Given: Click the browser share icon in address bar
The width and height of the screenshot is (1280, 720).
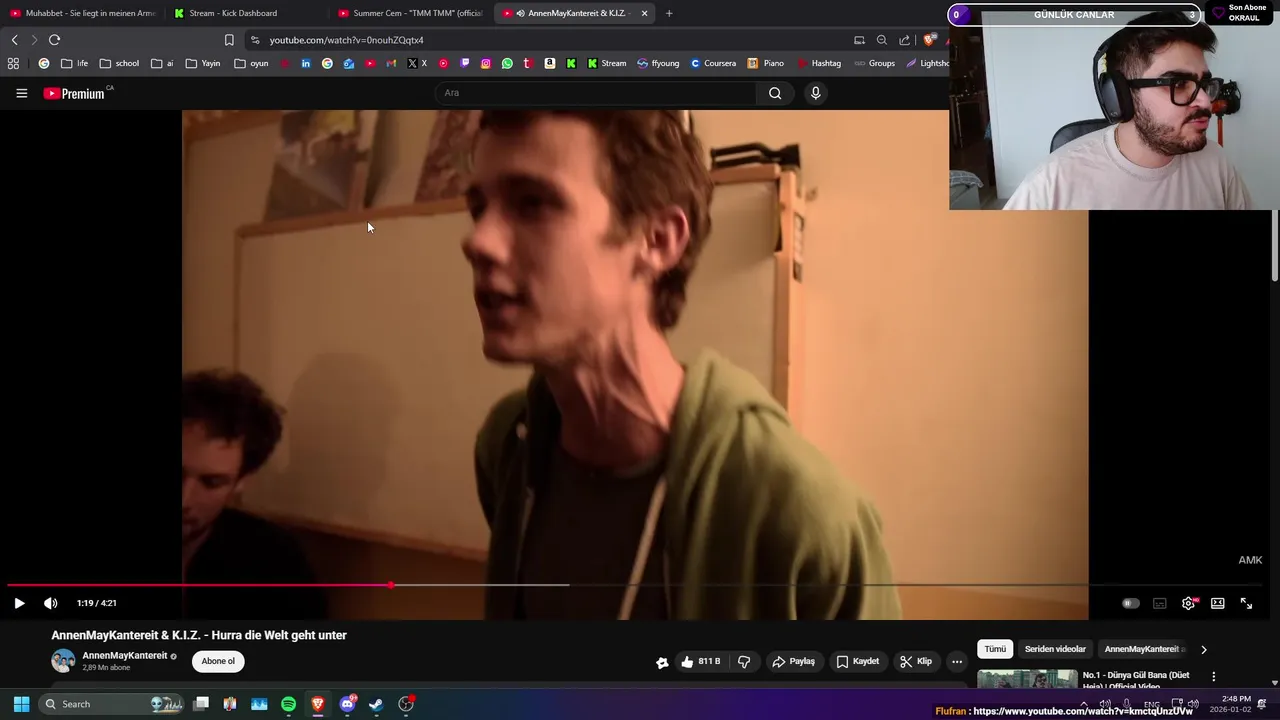Looking at the screenshot, I should pyautogui.click(x=905, y=40).
